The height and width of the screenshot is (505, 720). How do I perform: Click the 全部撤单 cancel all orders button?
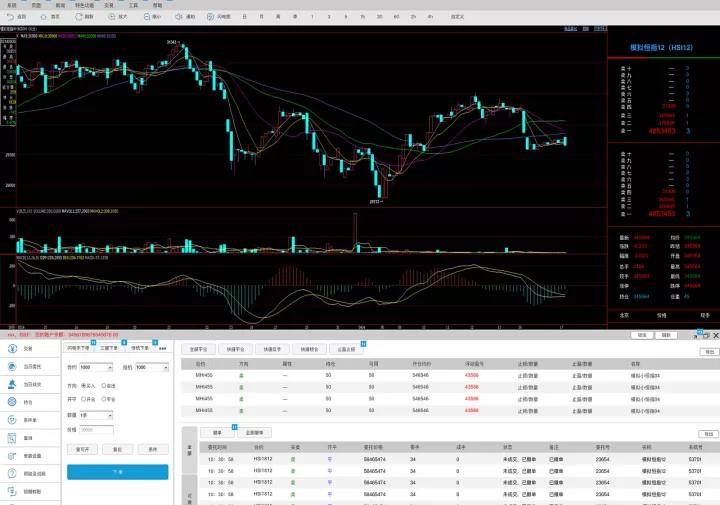(x=254, y=432)
